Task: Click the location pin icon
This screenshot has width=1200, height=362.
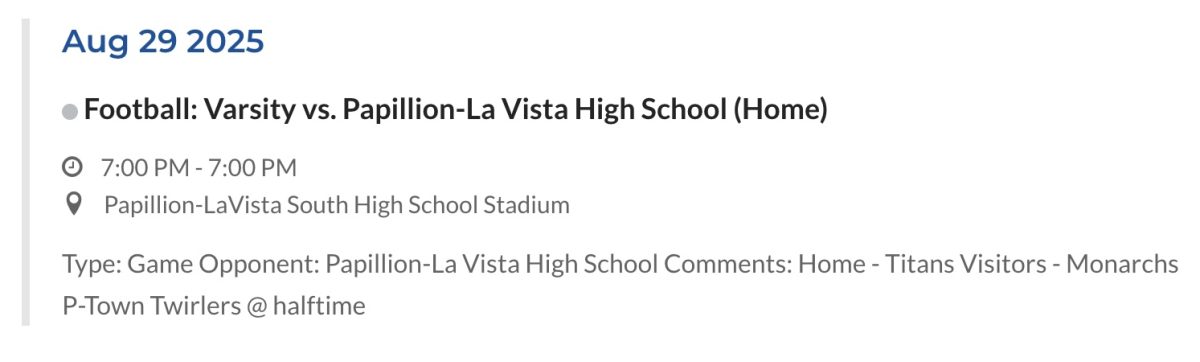Action: point(72,205)
